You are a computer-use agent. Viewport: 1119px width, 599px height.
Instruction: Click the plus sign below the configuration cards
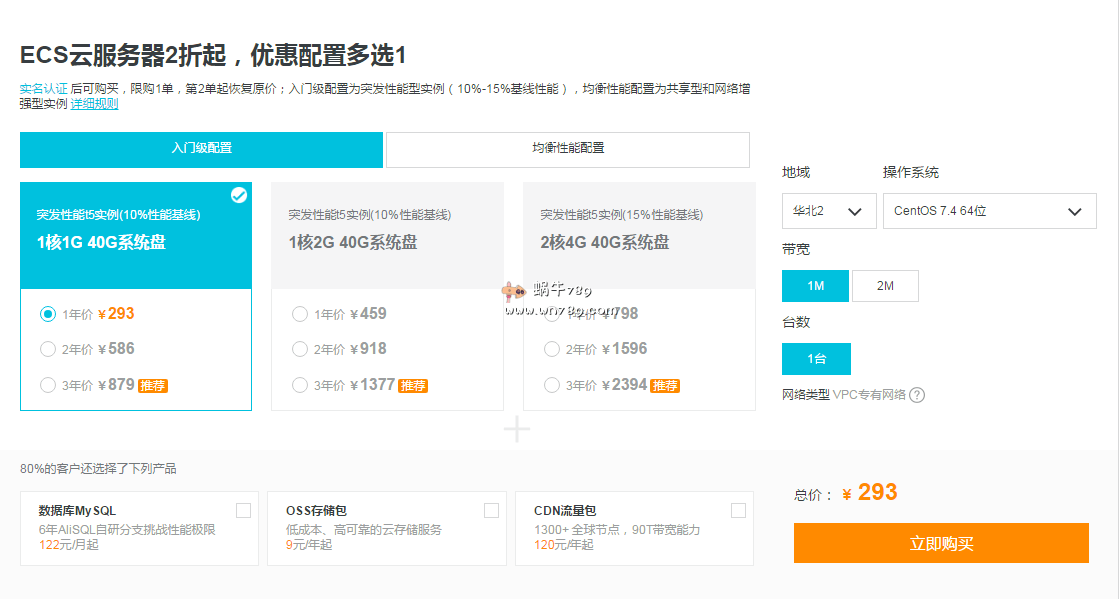[517, 429]
